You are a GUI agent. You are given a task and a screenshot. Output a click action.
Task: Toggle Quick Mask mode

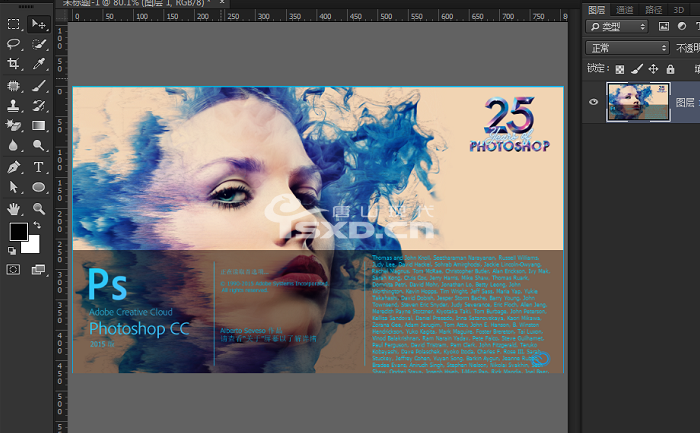(x=13, y=269)
